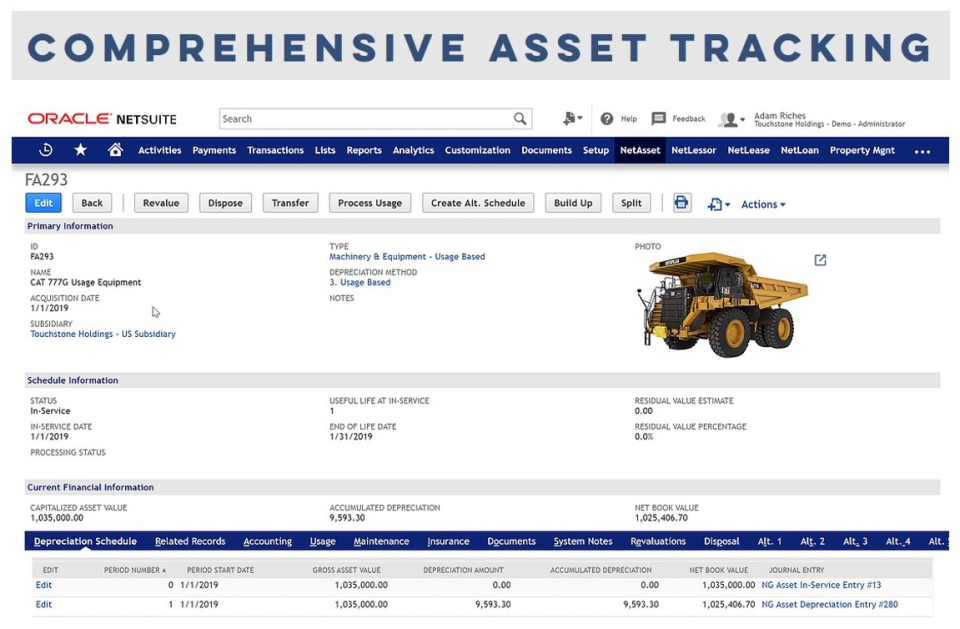
Task: Switch to the Accounting tab
Action: coord(268,541)
